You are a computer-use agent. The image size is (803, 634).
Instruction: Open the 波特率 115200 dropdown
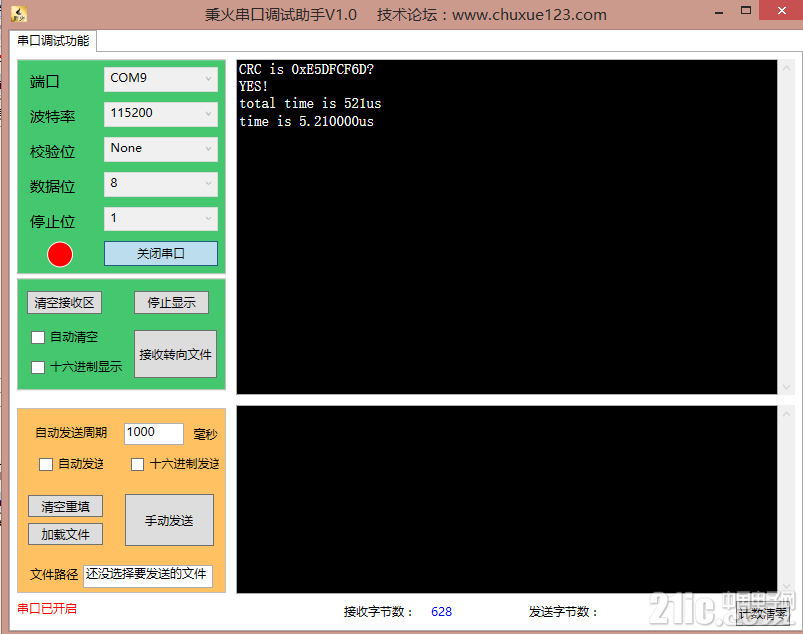[x=161, y=114]
